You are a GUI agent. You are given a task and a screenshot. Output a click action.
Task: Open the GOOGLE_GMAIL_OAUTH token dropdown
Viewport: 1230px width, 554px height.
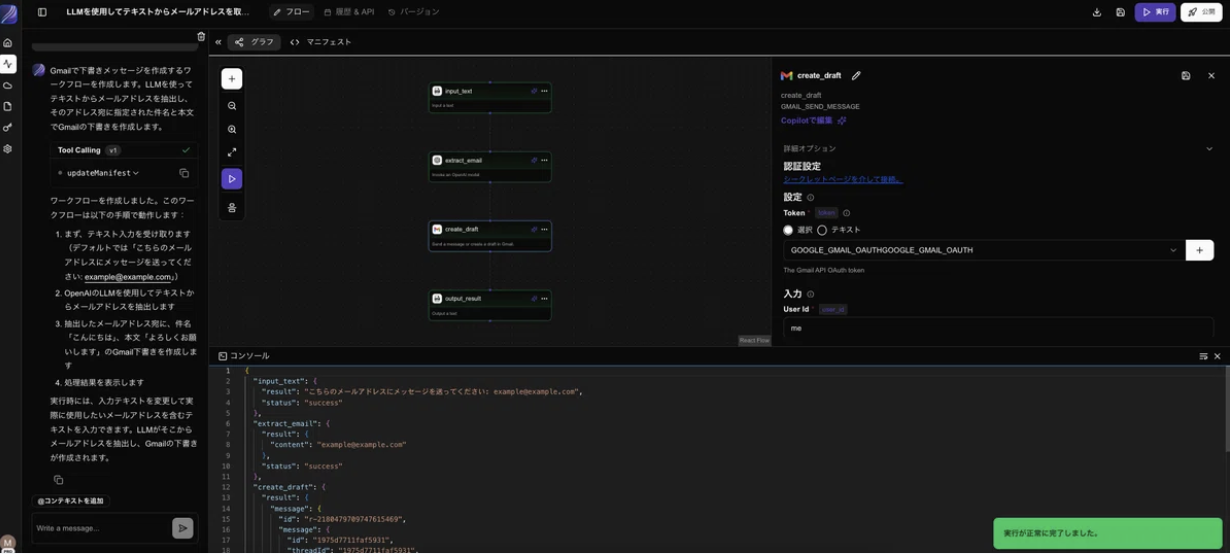click(x=984, y=250)
